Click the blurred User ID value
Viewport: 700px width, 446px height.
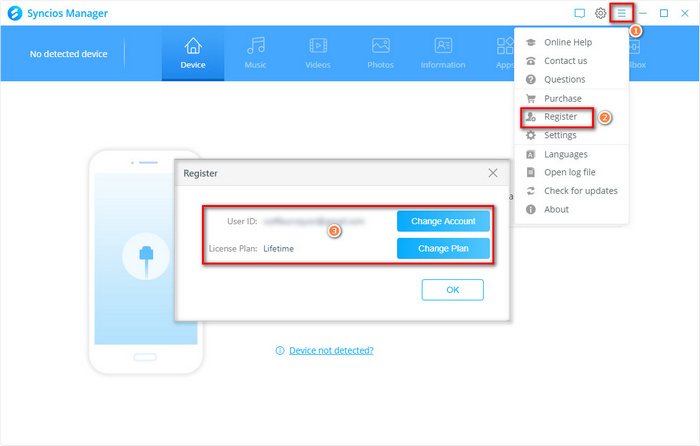314,221
